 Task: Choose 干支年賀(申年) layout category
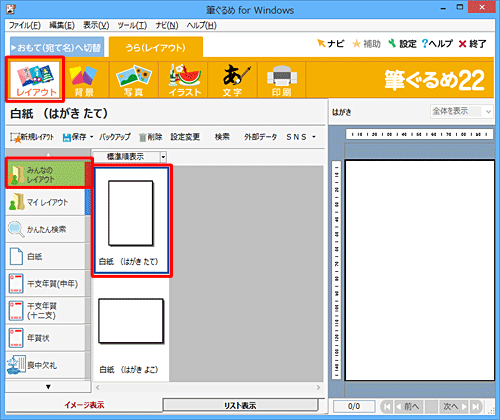pyautogui.click(x=45, y=284)
